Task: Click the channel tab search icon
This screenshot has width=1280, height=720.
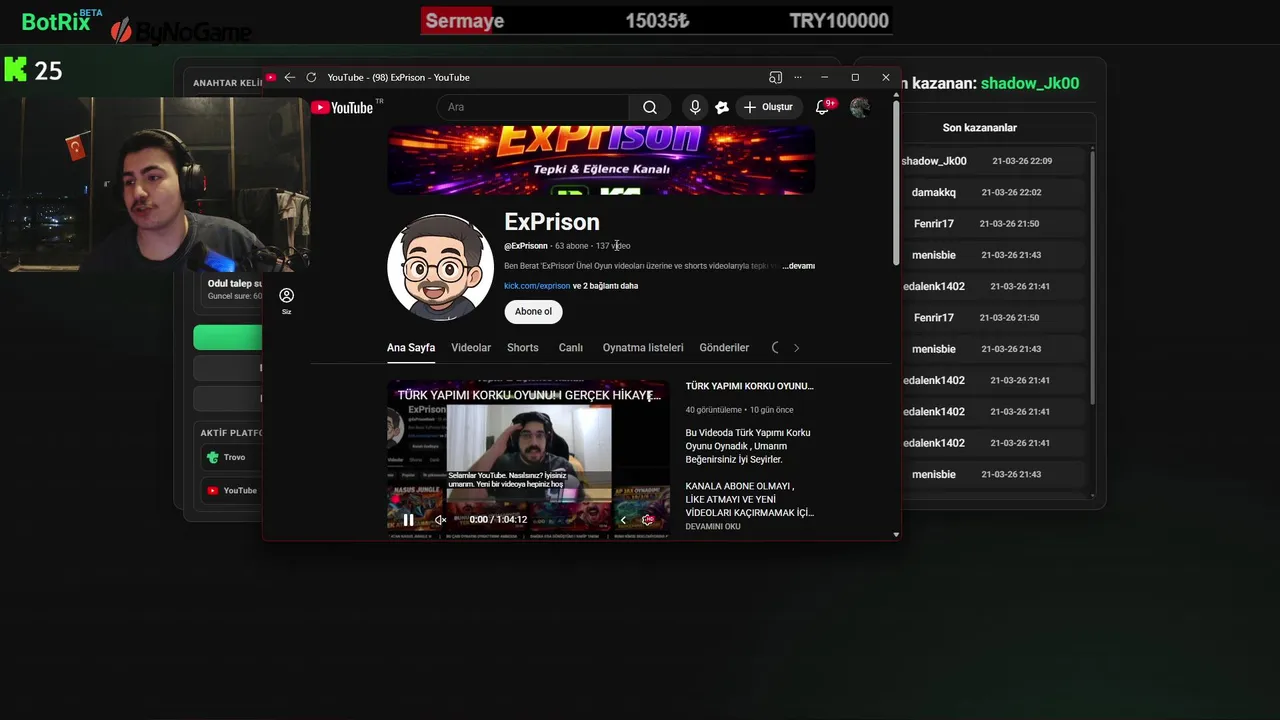Action: (x=775, y=348)
